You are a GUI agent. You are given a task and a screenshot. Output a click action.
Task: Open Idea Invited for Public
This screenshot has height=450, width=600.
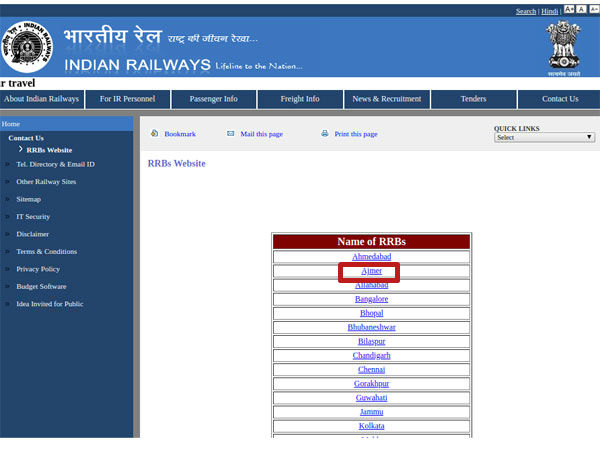coord(50,304)
